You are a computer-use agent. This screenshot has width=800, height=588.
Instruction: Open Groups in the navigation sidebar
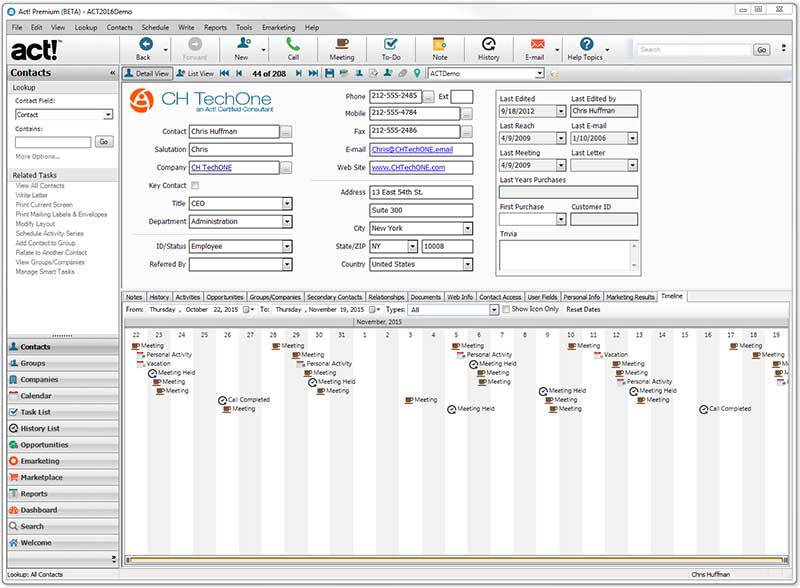(63, 363)
